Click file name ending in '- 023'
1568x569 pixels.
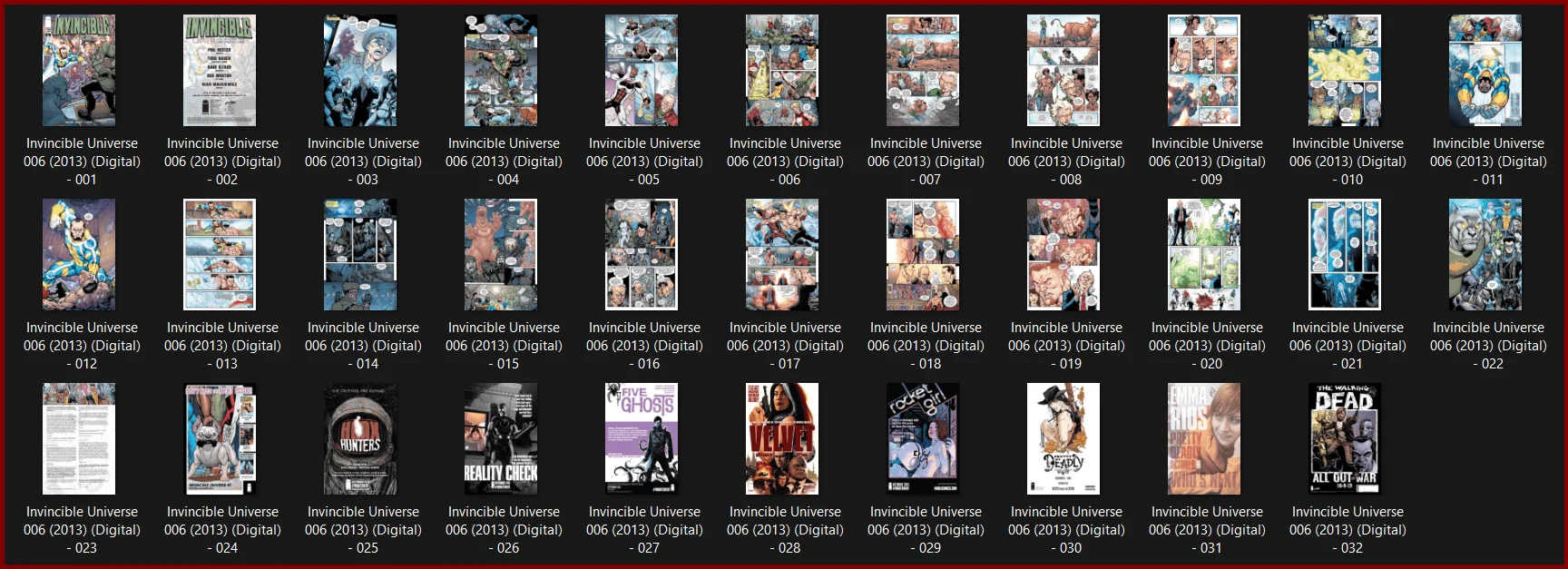click(x=82, y=530)
